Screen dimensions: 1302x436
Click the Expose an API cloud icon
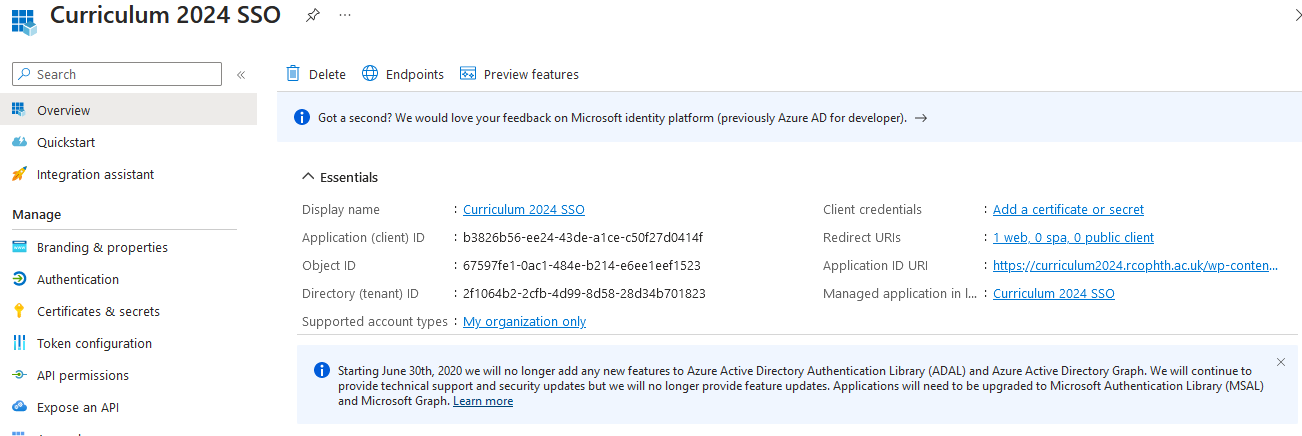coord(19,407)
